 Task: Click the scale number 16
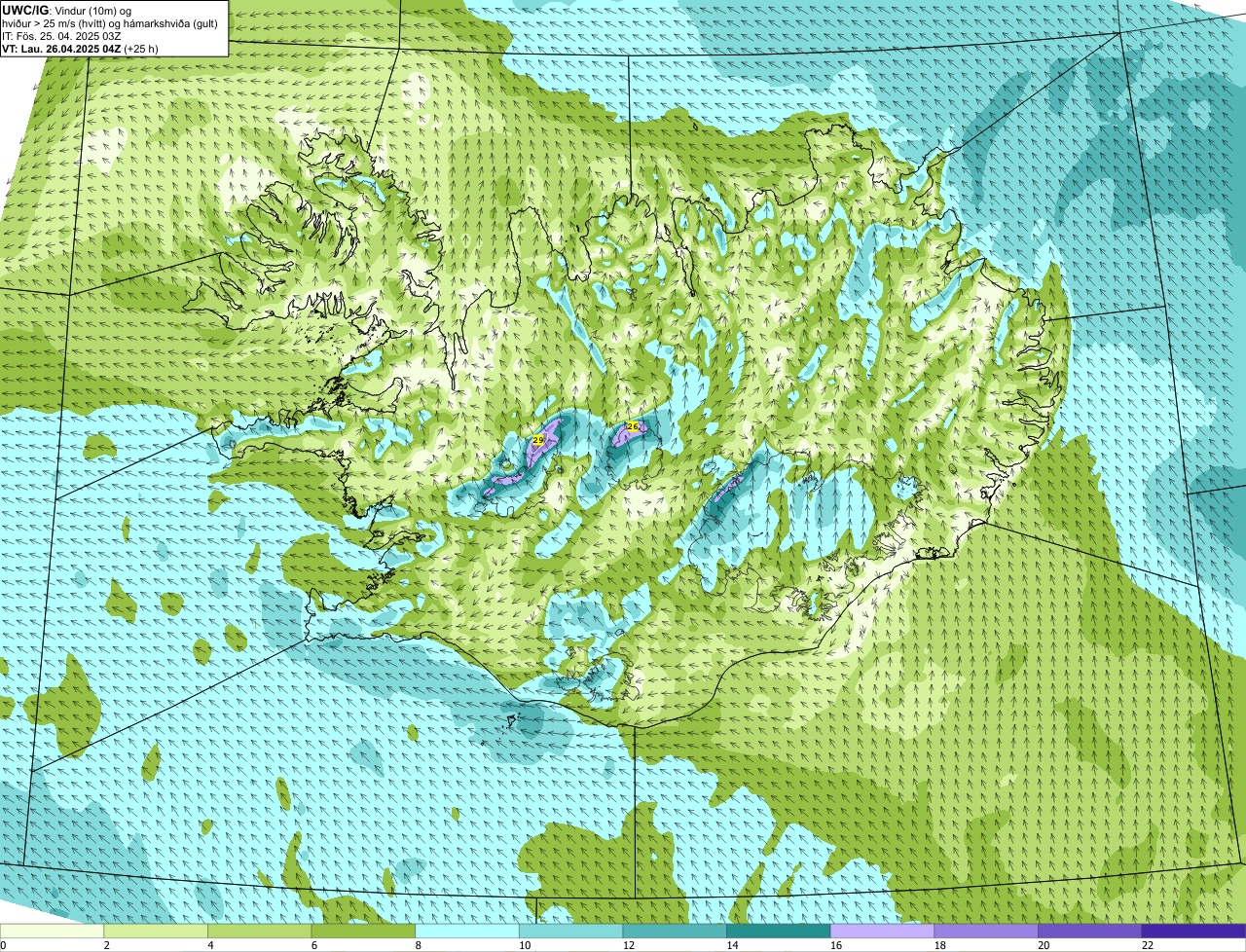836,945
